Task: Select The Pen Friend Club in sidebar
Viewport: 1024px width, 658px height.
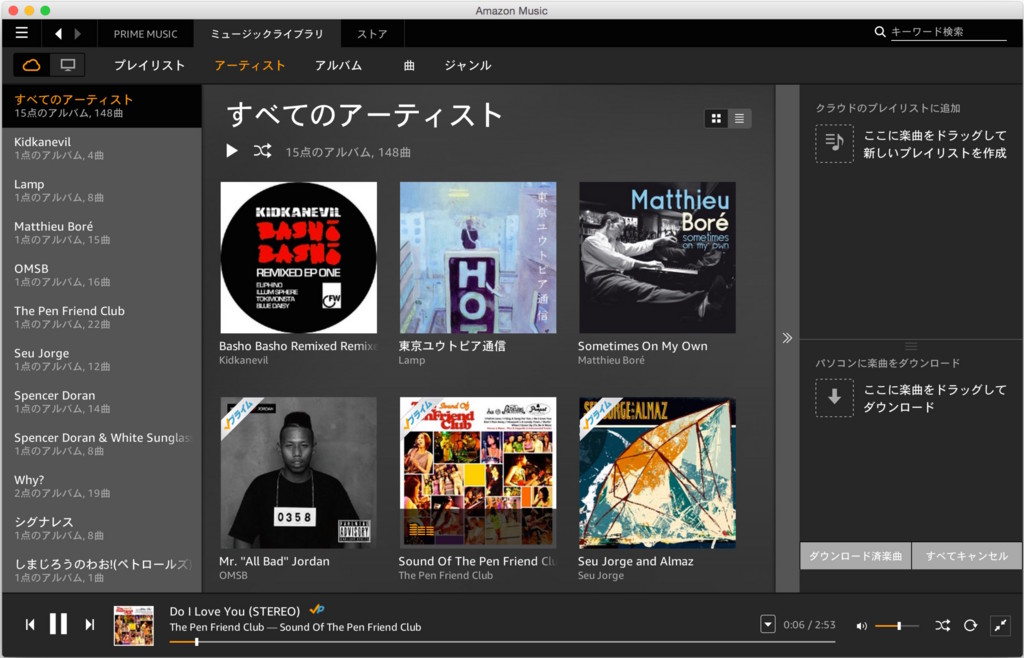Action: pyautogui.click(x=102, y=317)
